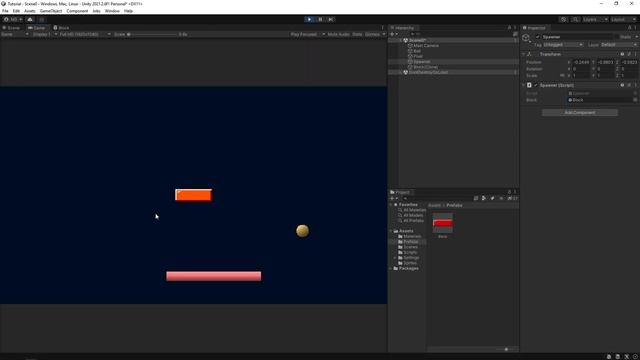Open the Display 1 dropdown
The width and height of the screenshot is (640, 360).
[44, 34]
